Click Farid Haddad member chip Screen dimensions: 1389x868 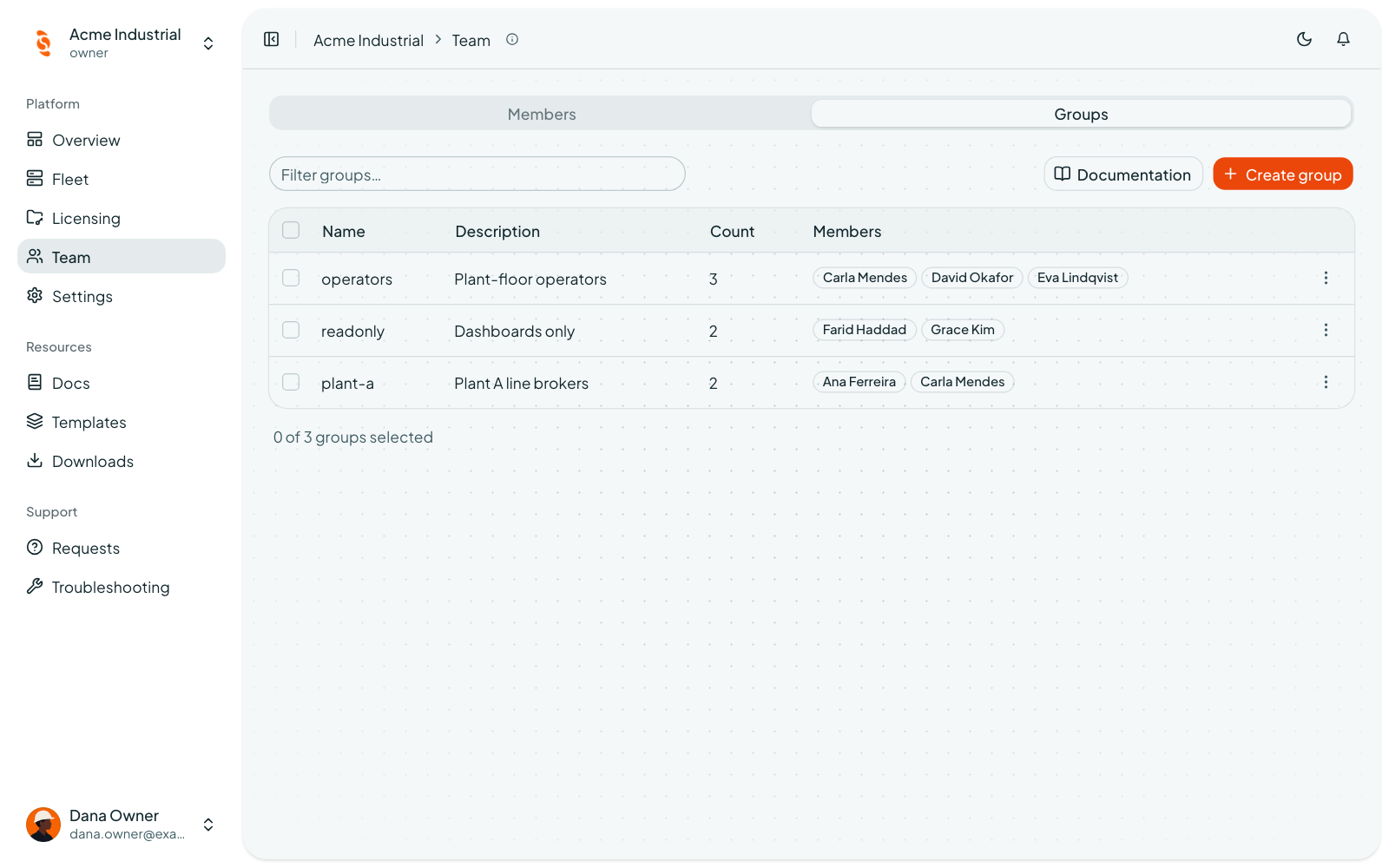point(865,330)
